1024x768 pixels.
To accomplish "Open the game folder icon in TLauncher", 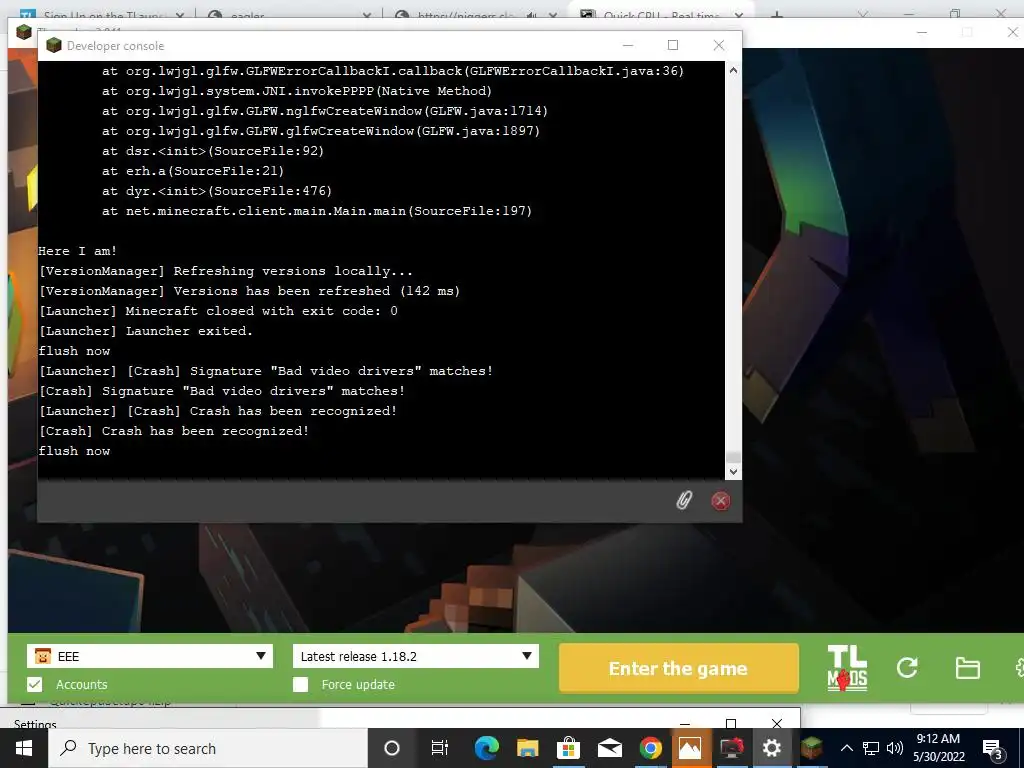I will (967, 668).
